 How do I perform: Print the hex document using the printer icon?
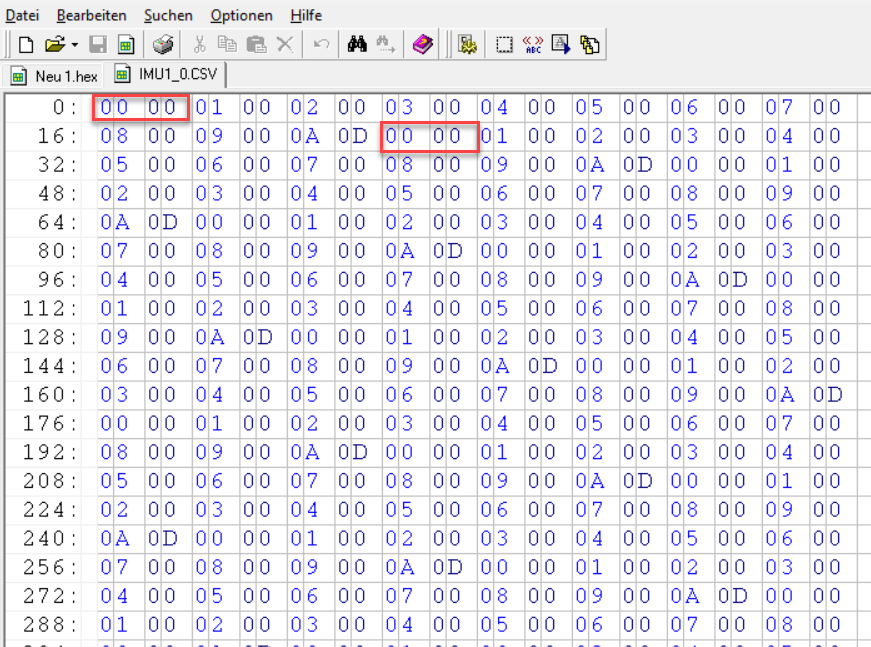(x=163, y=44)
